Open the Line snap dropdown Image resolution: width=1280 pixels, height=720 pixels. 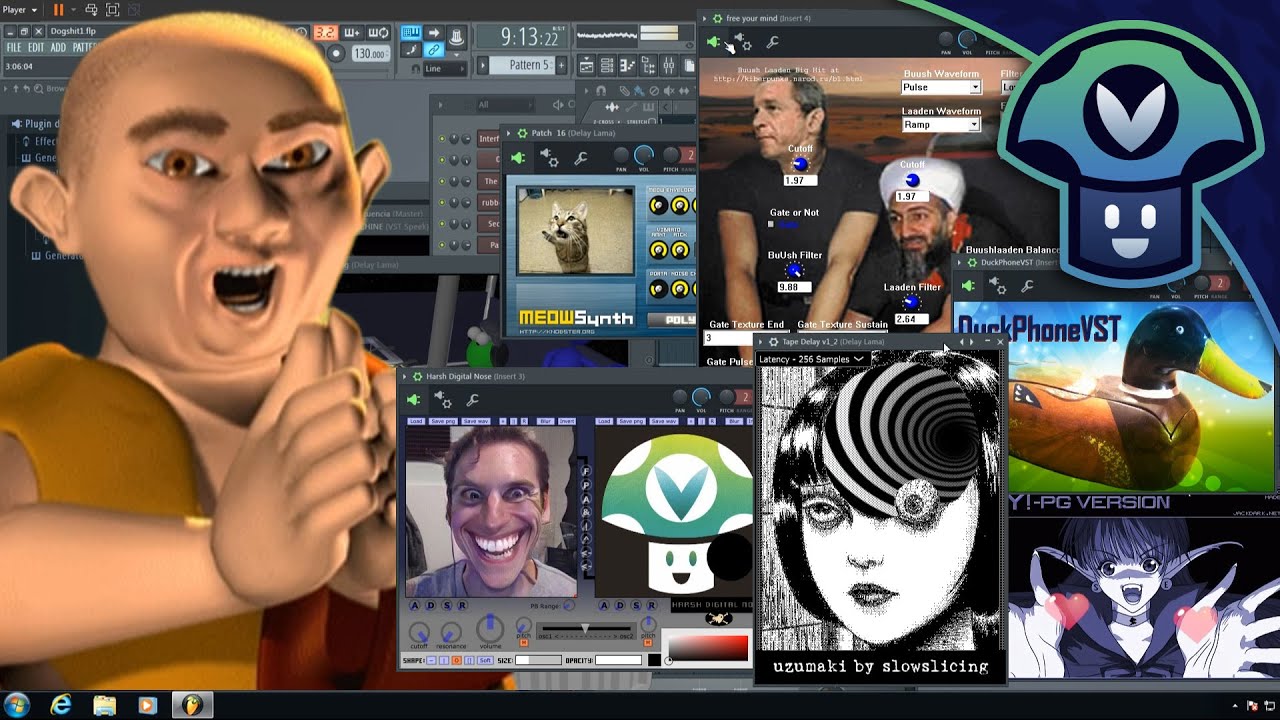(446, 69)
